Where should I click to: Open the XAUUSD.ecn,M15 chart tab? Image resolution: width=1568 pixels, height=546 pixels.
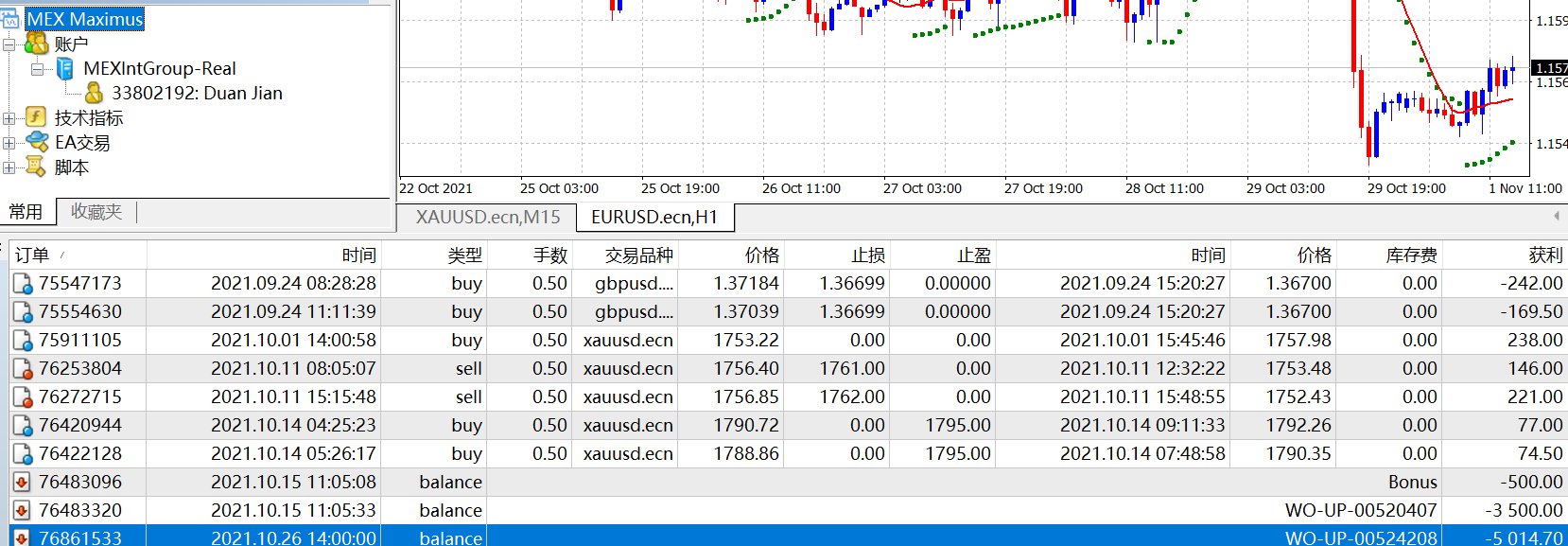[x=488, y=217]
